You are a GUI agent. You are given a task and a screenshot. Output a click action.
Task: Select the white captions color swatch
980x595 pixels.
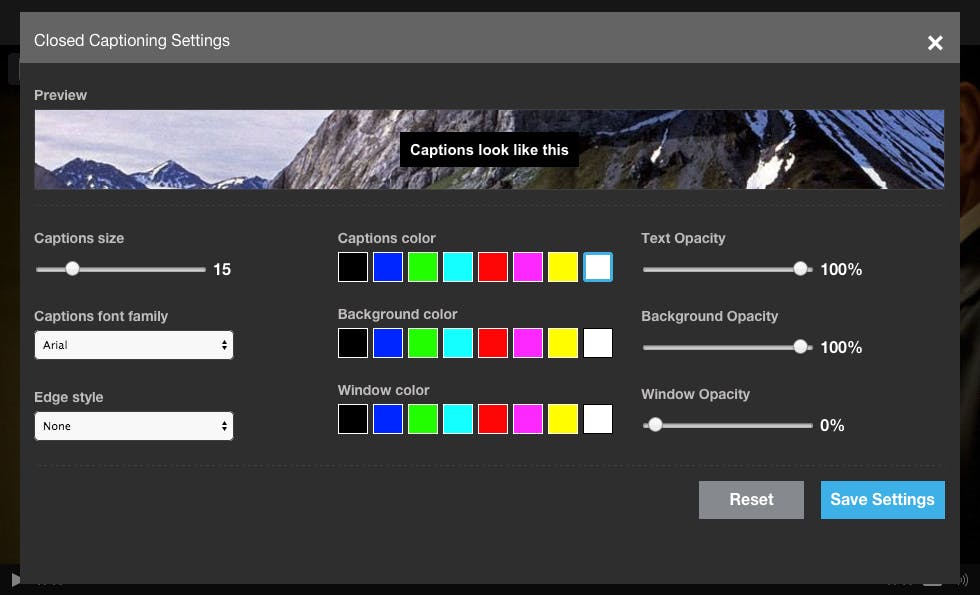click(x=598, y=267)
